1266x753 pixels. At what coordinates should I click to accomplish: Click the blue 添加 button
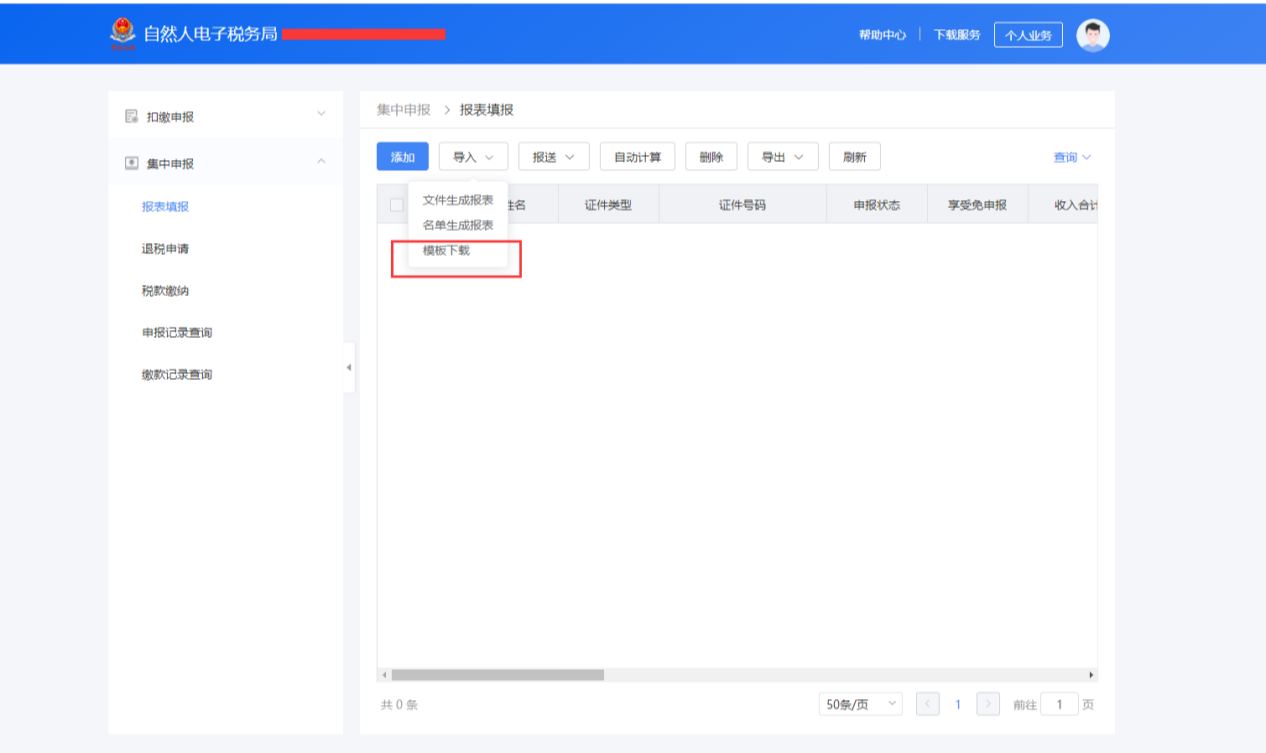402,157
